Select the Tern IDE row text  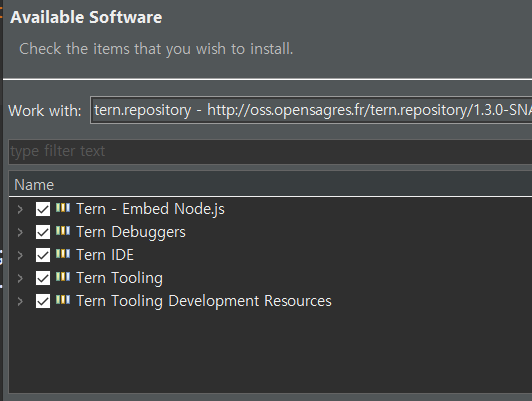tap(105, 255)
